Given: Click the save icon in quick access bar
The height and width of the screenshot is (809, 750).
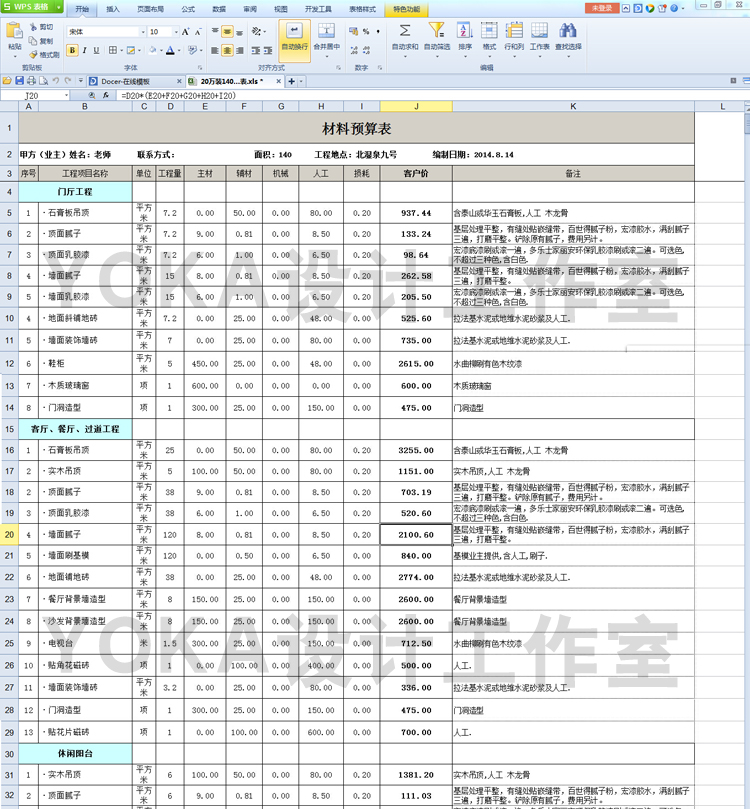Looking at the screenshot, I should tap(19, 81).
